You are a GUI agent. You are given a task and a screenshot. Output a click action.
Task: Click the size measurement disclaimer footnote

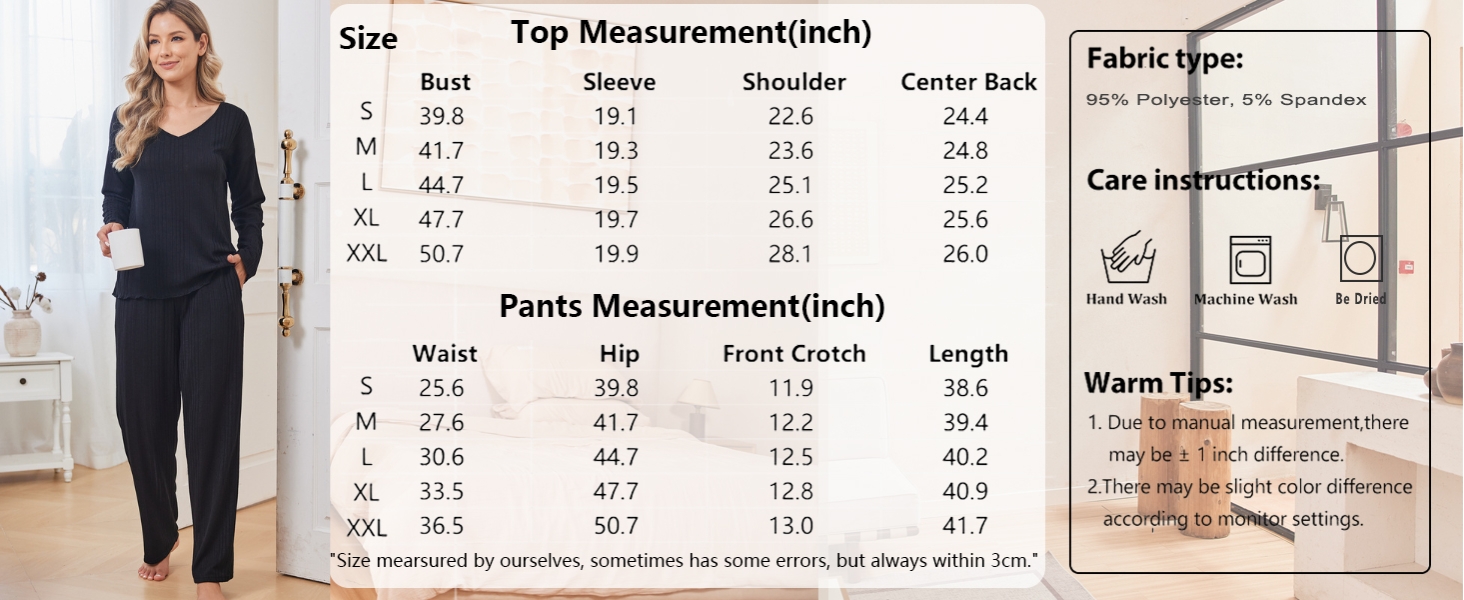[x=686, y=560]
